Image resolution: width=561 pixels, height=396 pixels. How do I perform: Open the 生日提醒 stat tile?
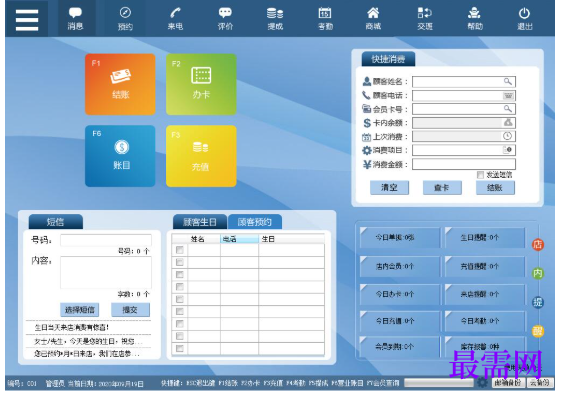484,237
